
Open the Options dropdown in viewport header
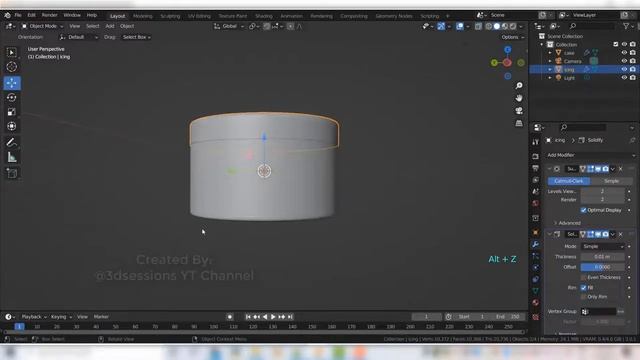tap(512, 37)
